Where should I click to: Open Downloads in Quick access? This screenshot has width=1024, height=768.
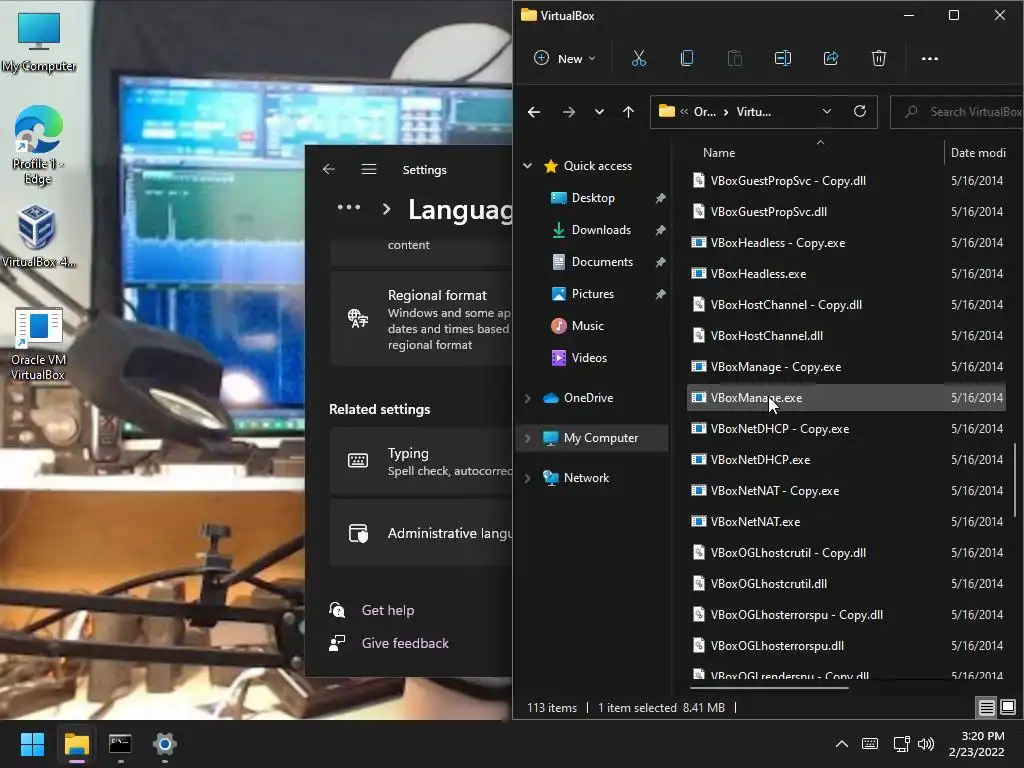[601, 230]
